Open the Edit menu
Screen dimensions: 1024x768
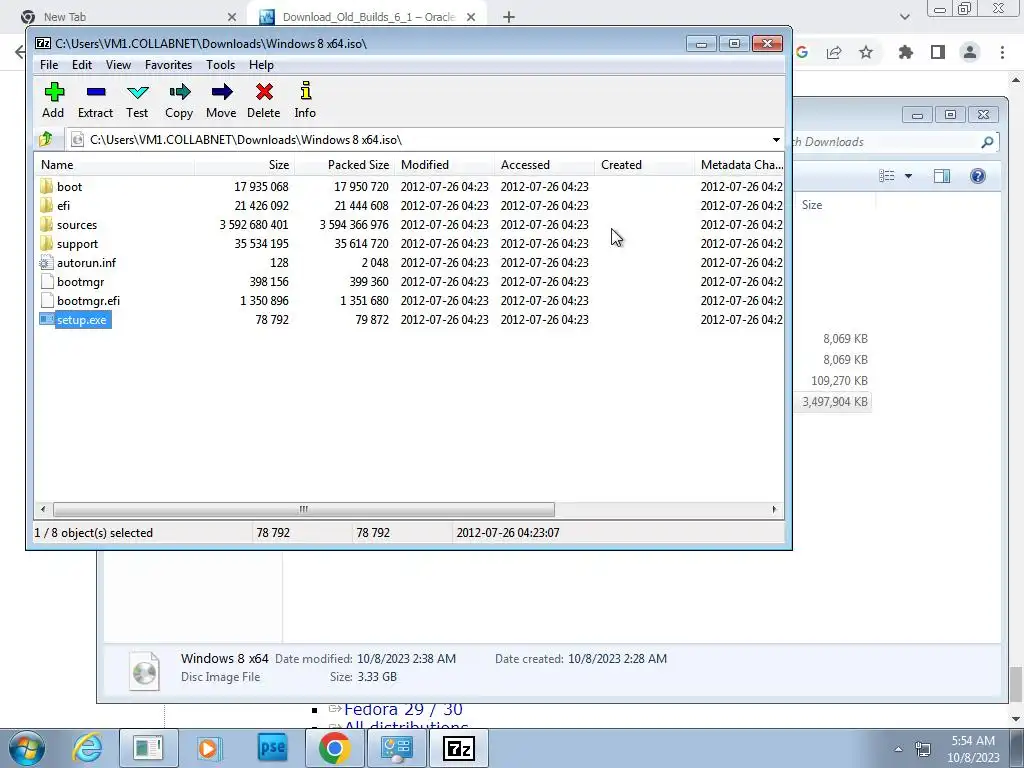(x=82, y=65)
